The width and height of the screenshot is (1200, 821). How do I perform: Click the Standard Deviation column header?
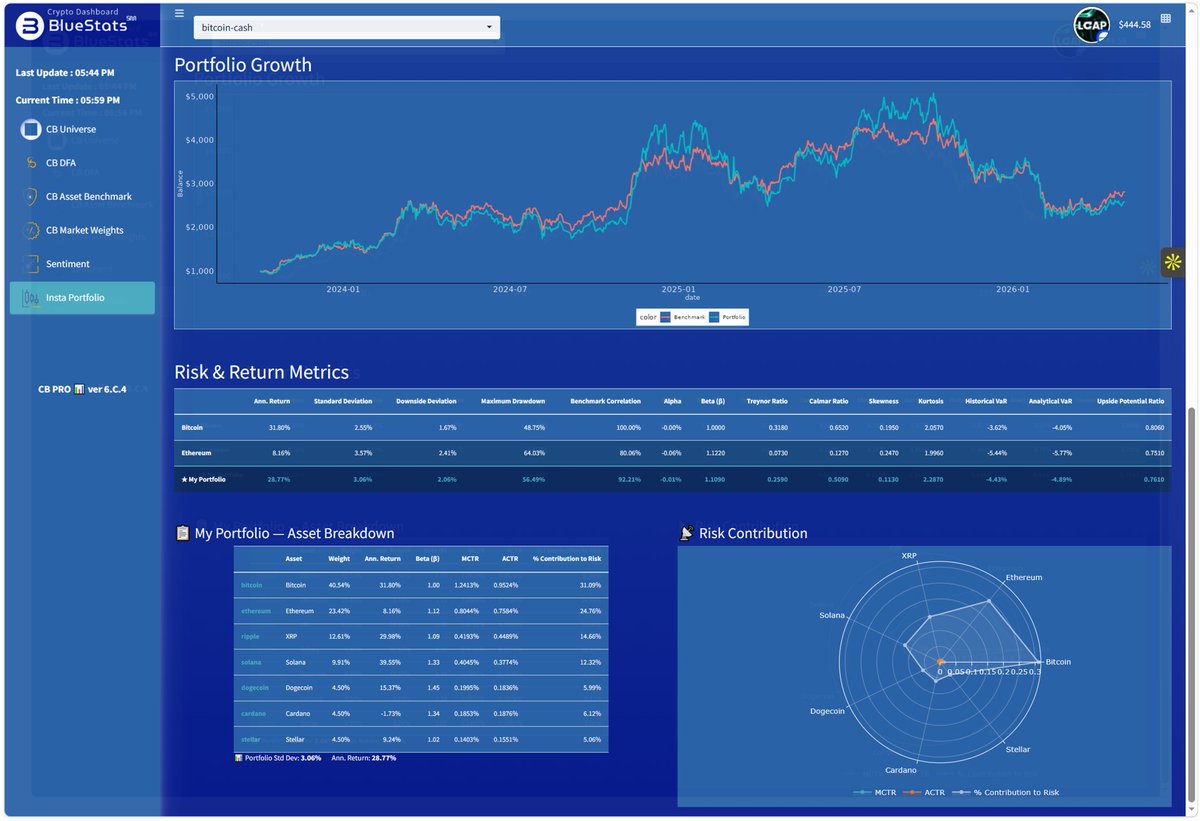click(x=343, y=401)
